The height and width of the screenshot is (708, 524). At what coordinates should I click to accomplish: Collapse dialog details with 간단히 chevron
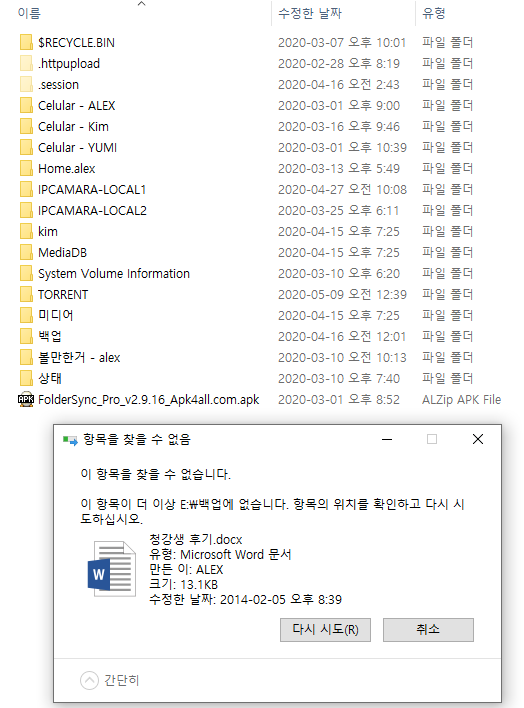[89, 680]
